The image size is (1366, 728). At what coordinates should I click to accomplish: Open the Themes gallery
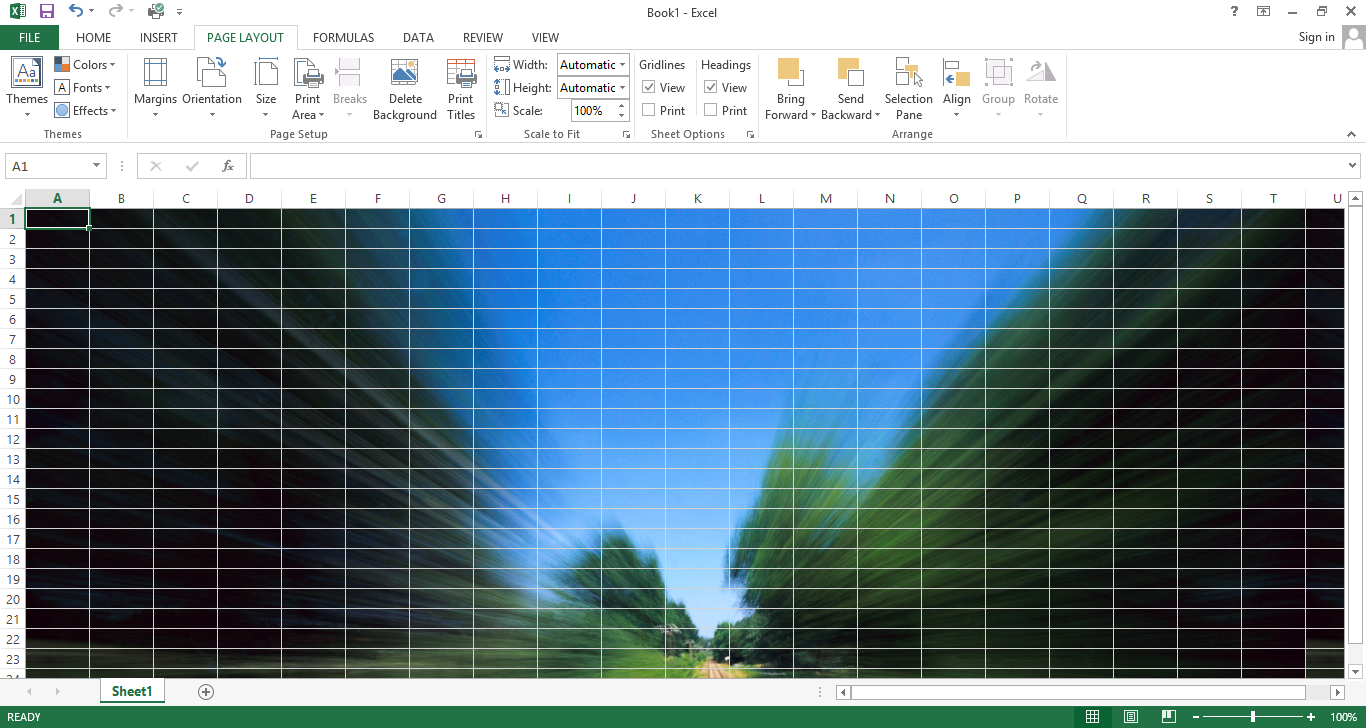[x=27, y=87]
